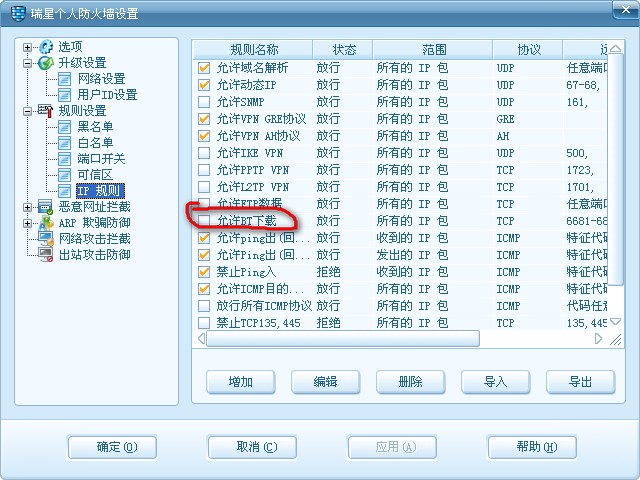Click the 编辑 button
This screenshot has width=640, height=480.
pos(325,382)
